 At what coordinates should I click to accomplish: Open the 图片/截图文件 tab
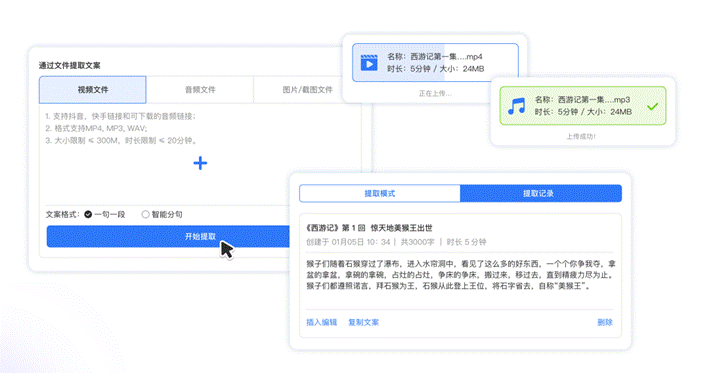307,90
